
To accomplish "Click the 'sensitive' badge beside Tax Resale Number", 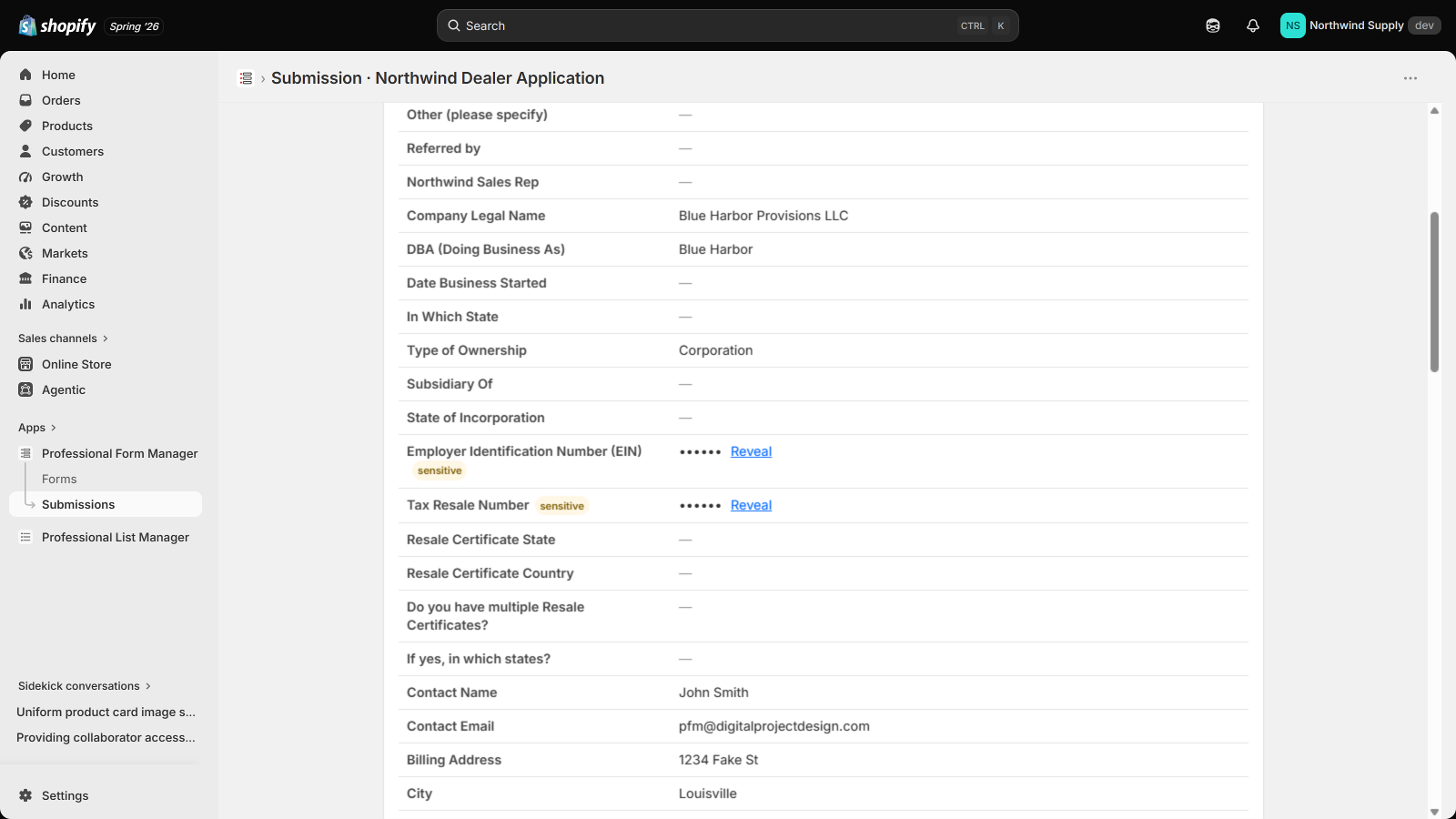I will click(x=562, y=506).
